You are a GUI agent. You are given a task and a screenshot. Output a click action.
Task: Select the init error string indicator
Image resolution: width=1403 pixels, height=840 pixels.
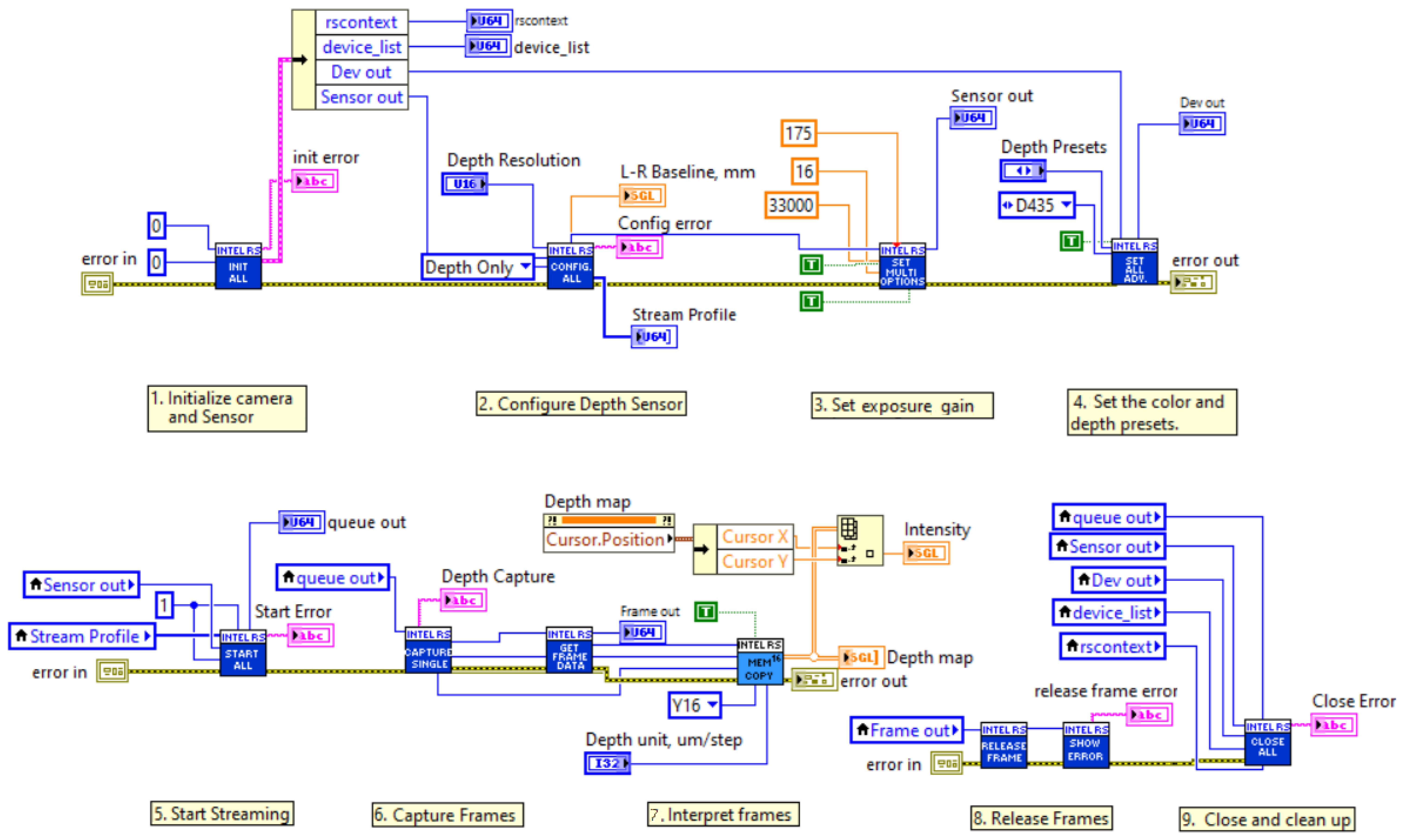315,181
